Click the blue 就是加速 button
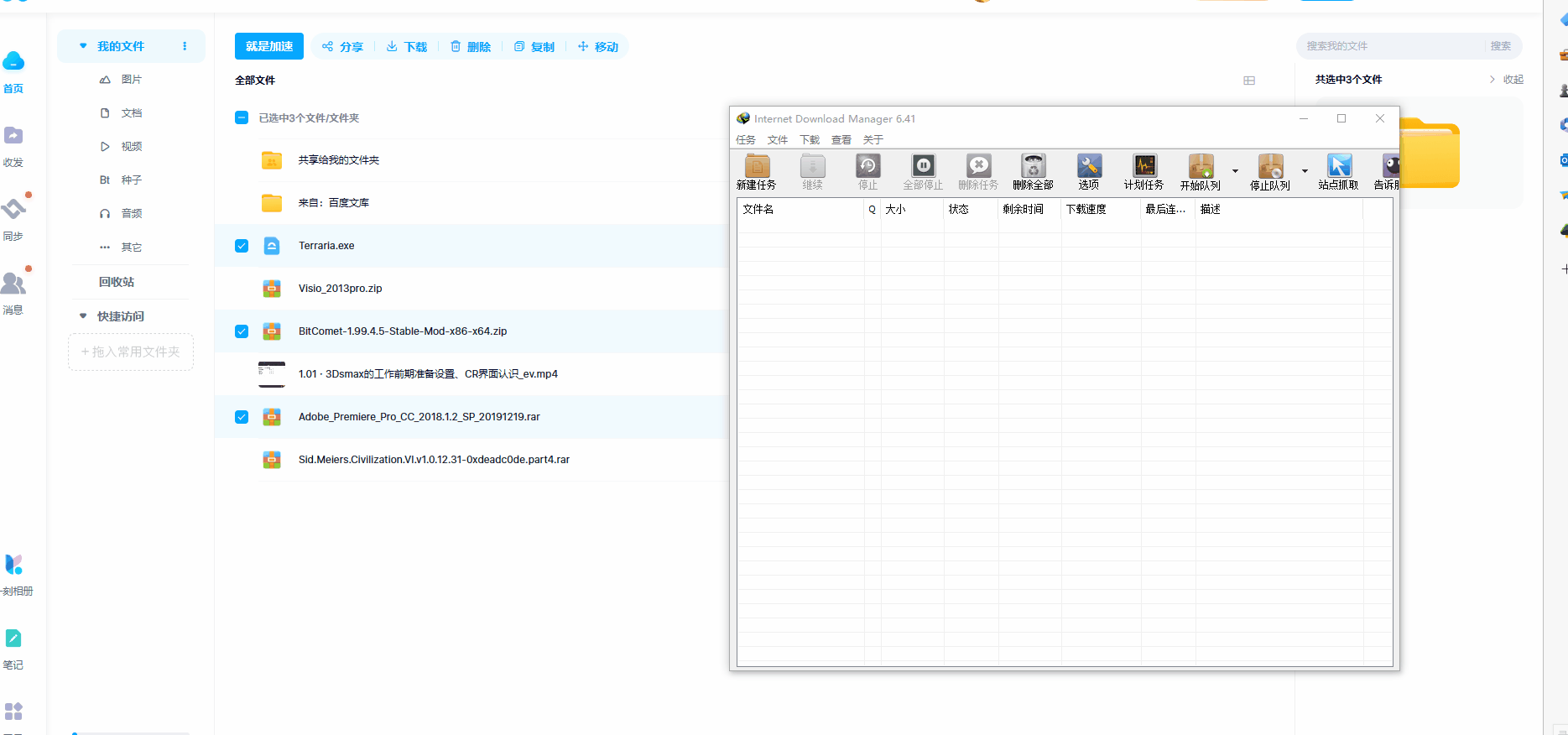The image size is (1568, 735). point(268,47)
